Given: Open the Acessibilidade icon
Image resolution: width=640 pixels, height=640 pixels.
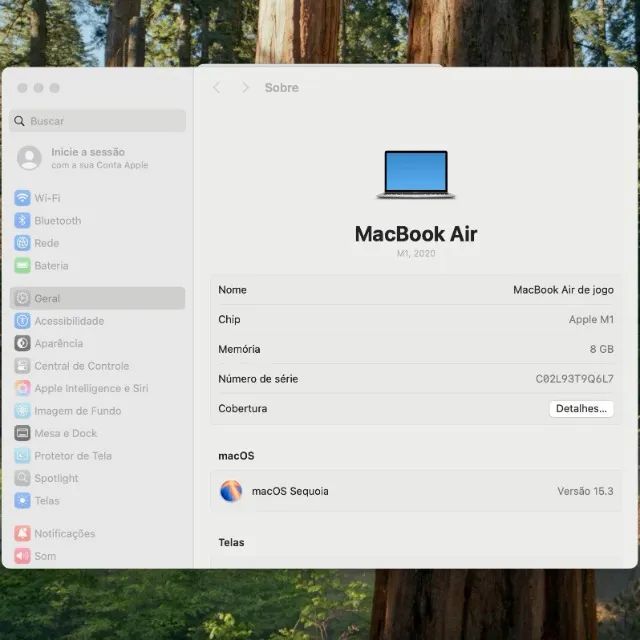Looking at the screenshot, I should click(22, 321).
